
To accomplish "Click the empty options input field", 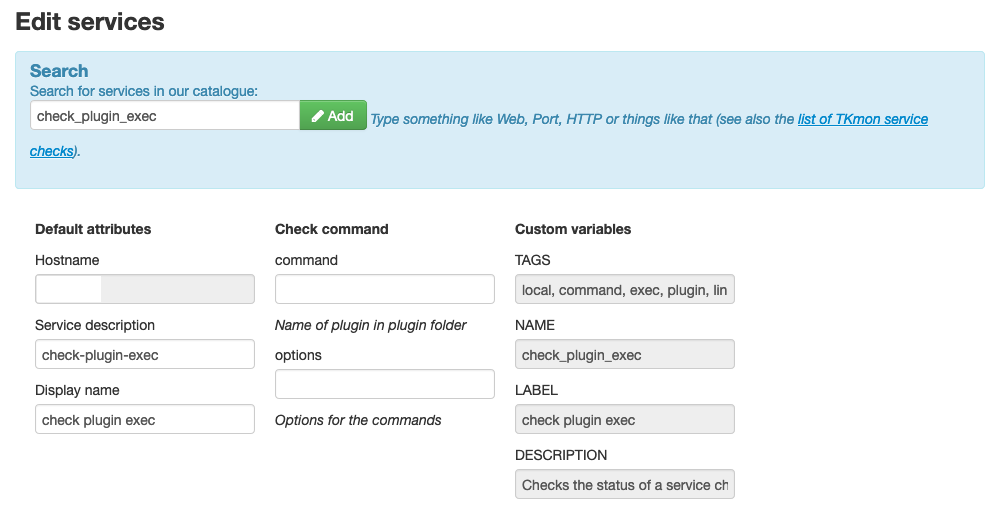I will click(385, 384).
